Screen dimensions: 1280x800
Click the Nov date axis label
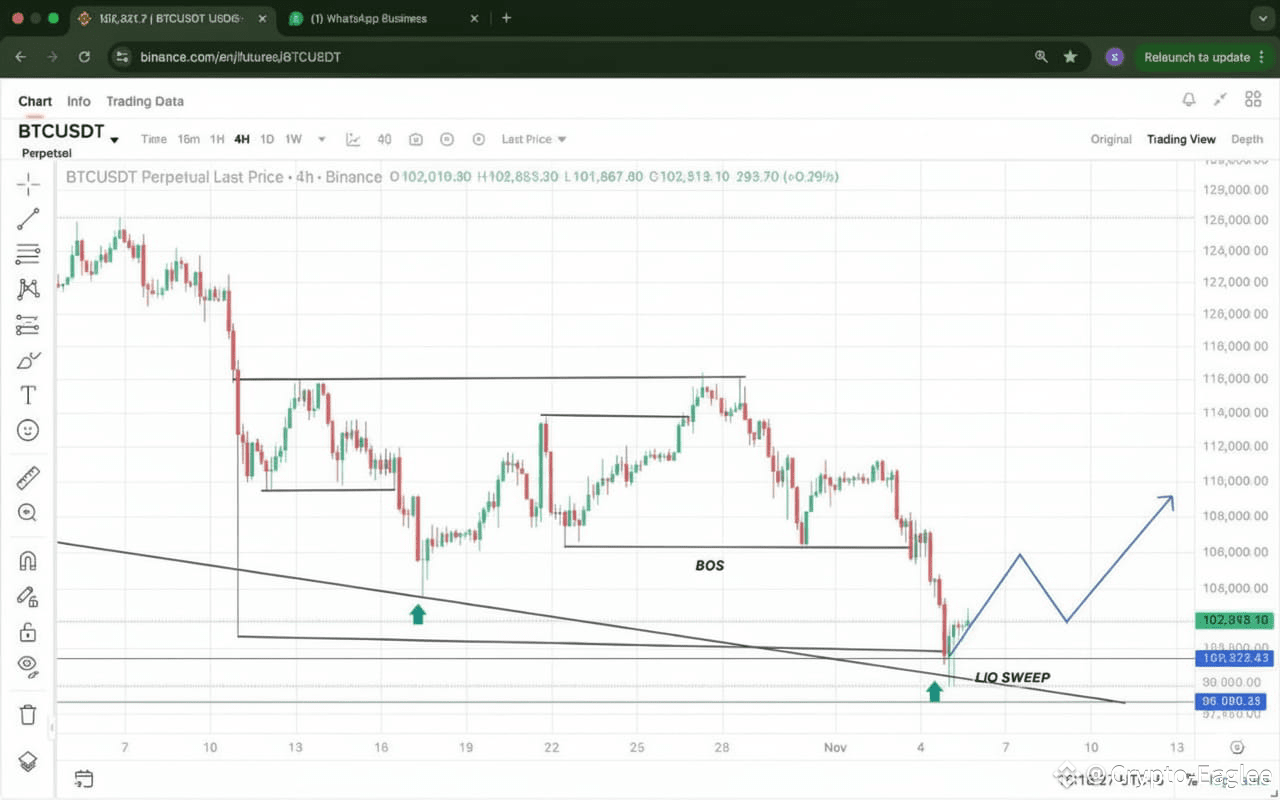point(836,747)
